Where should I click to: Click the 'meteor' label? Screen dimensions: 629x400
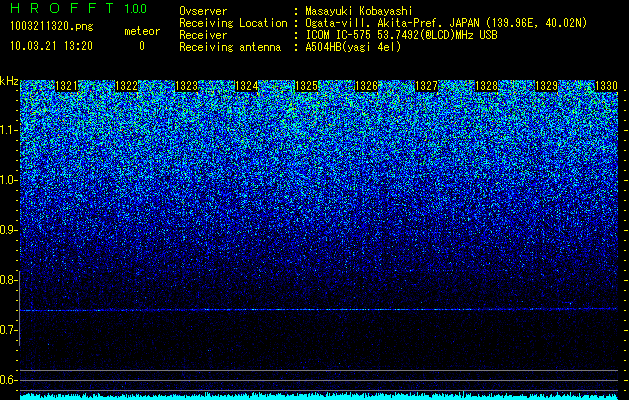tap(142, 31)
